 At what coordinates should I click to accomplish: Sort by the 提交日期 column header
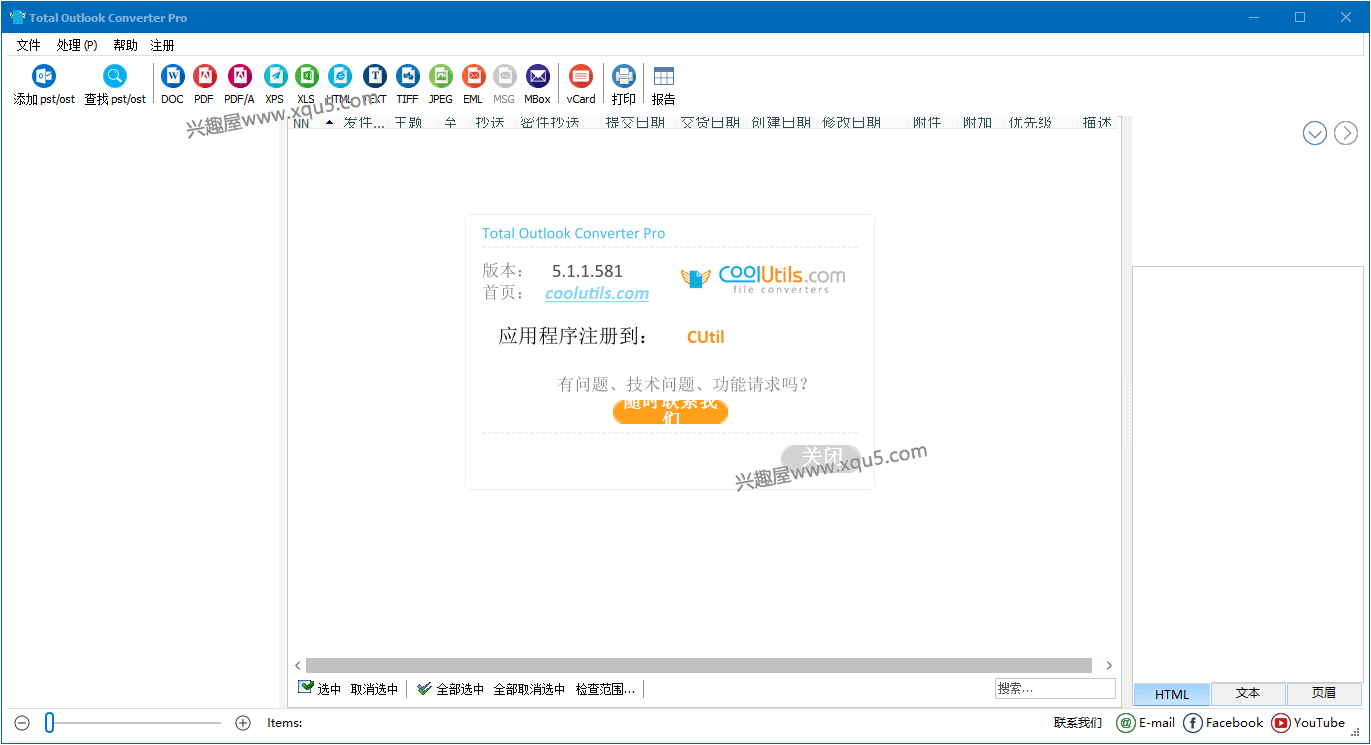click(x=635, y=122)
